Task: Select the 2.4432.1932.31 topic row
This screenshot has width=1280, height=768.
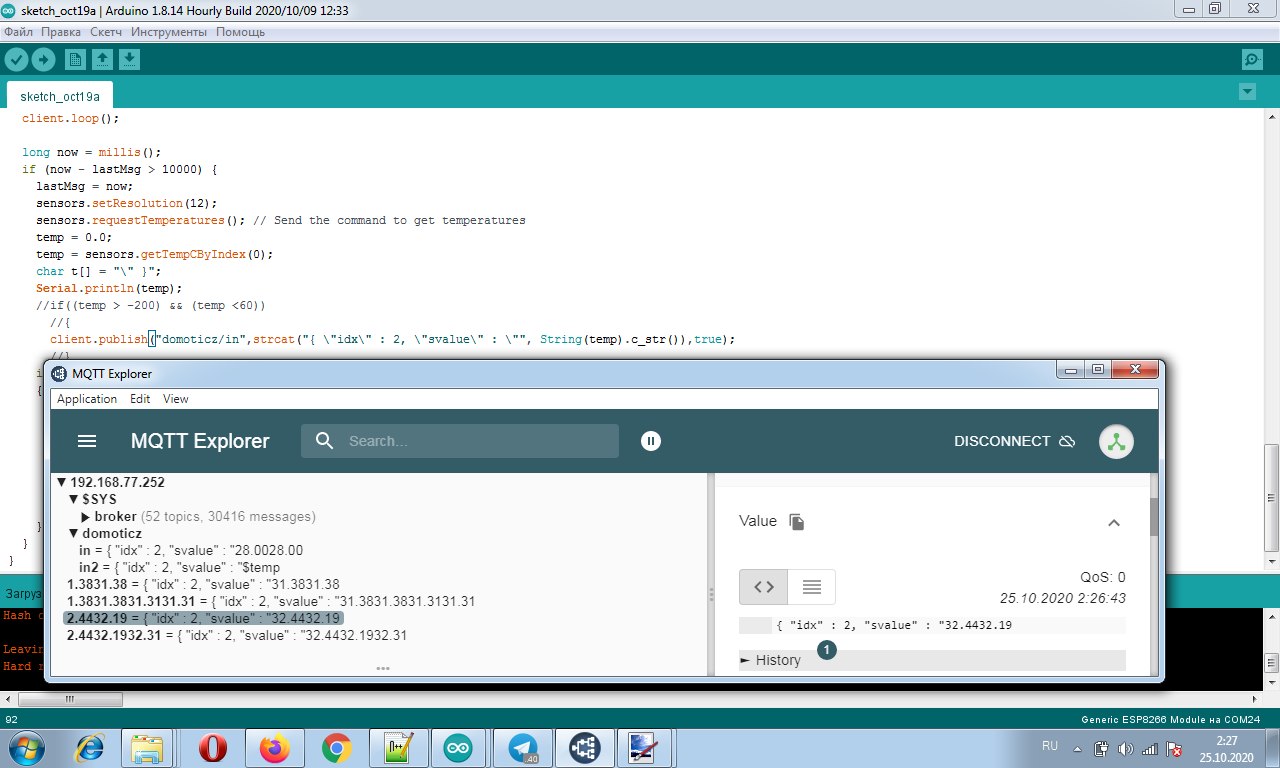Action: (236, 635)
